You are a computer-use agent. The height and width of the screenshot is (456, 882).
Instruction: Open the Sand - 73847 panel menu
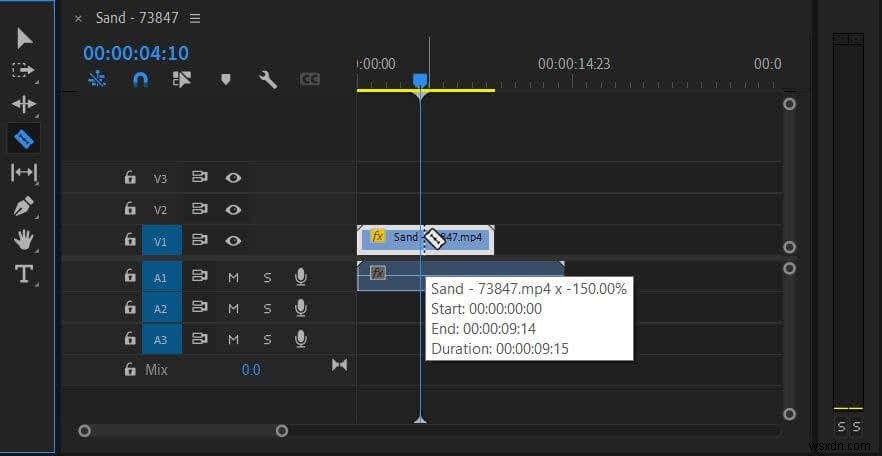pyautogui.click(x=195, y=18)
